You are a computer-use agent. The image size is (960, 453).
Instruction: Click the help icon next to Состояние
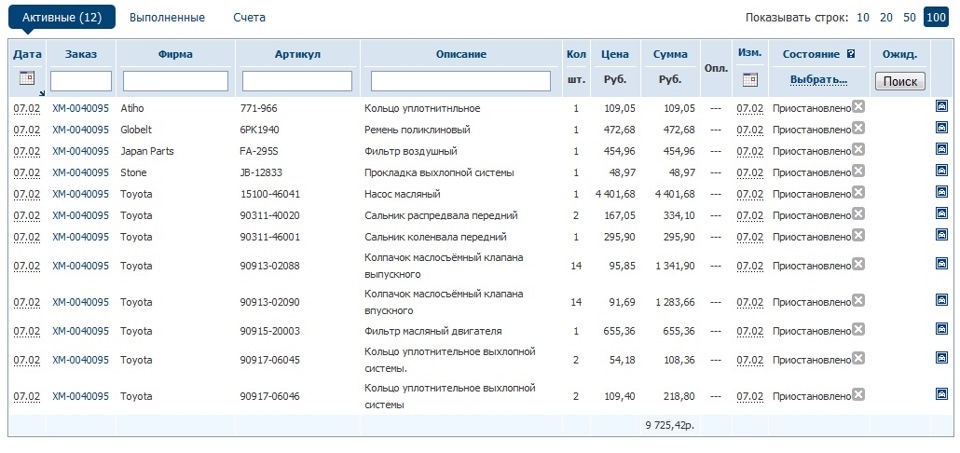(851, 54)
